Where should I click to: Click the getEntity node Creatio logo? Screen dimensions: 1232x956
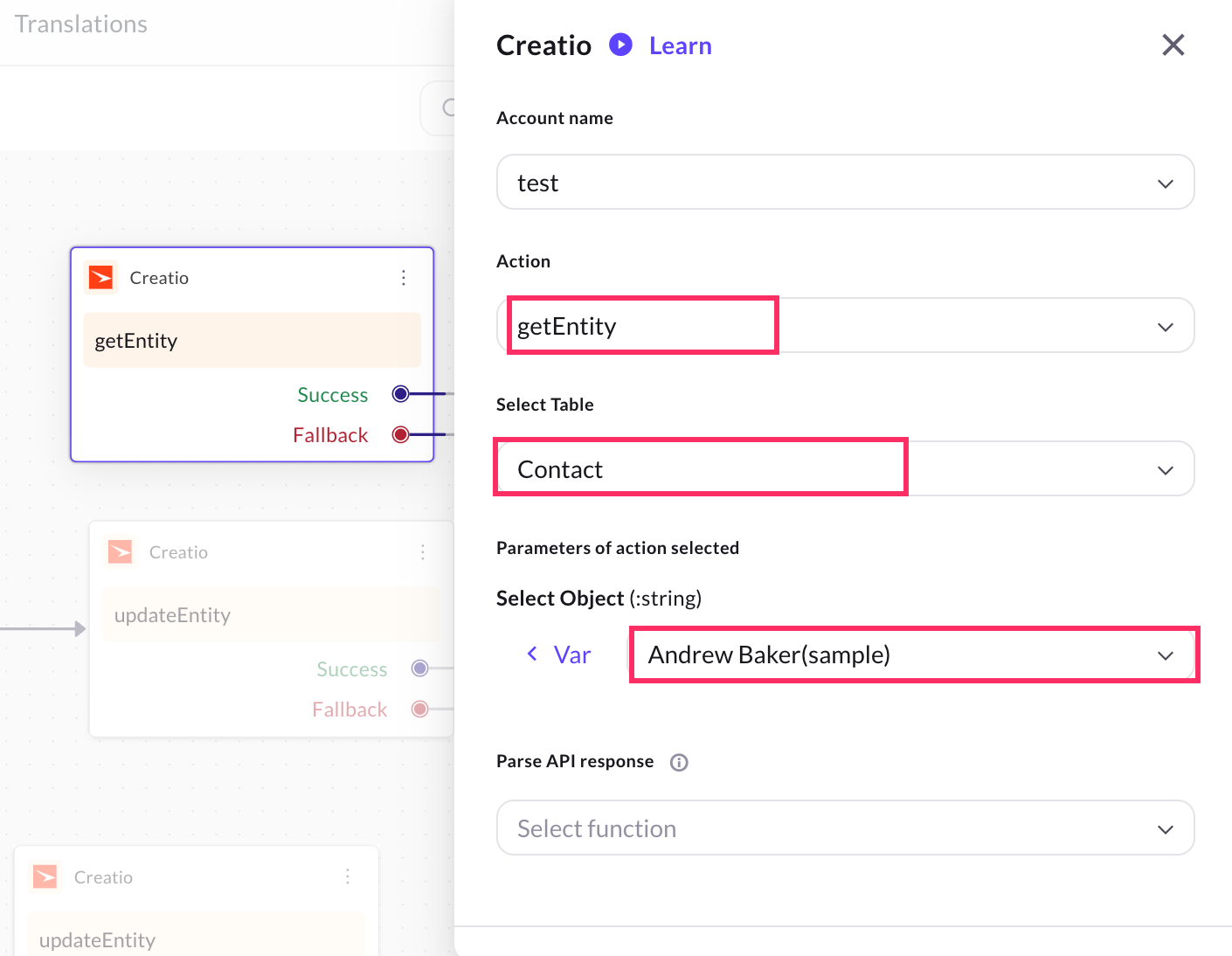pos(101,278)
